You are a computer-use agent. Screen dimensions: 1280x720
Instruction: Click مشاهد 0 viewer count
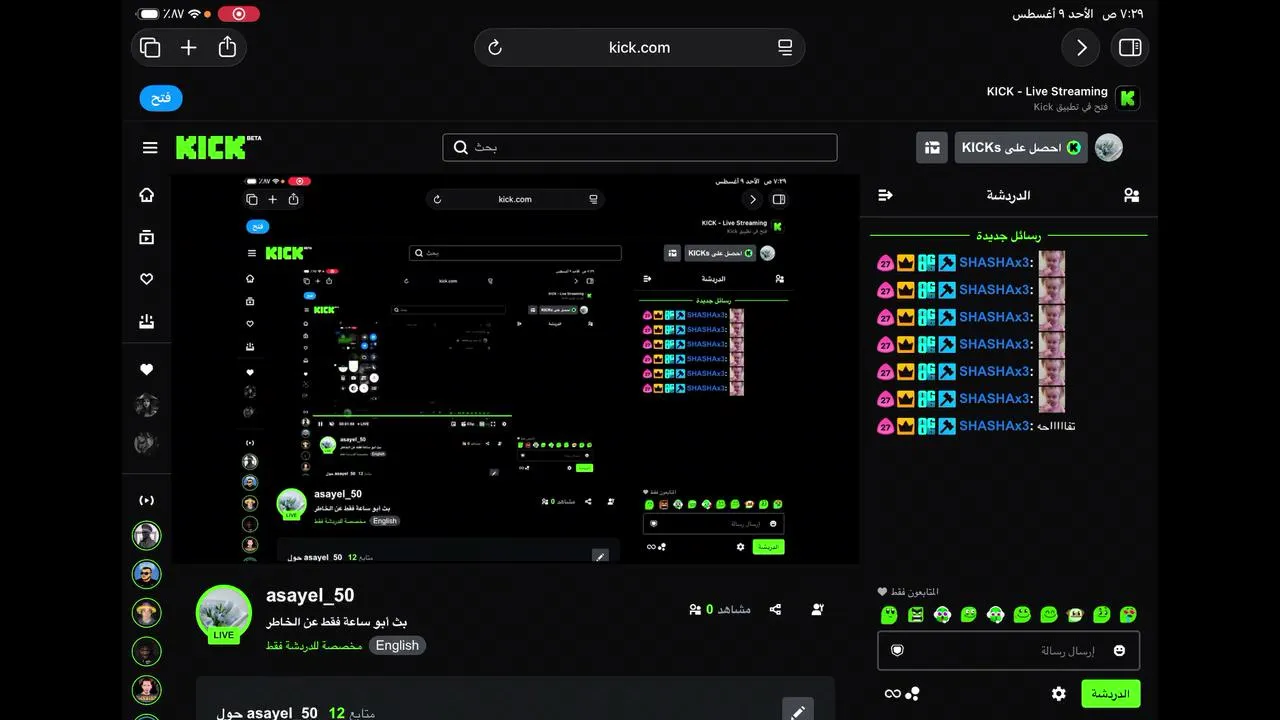[720, 608]
